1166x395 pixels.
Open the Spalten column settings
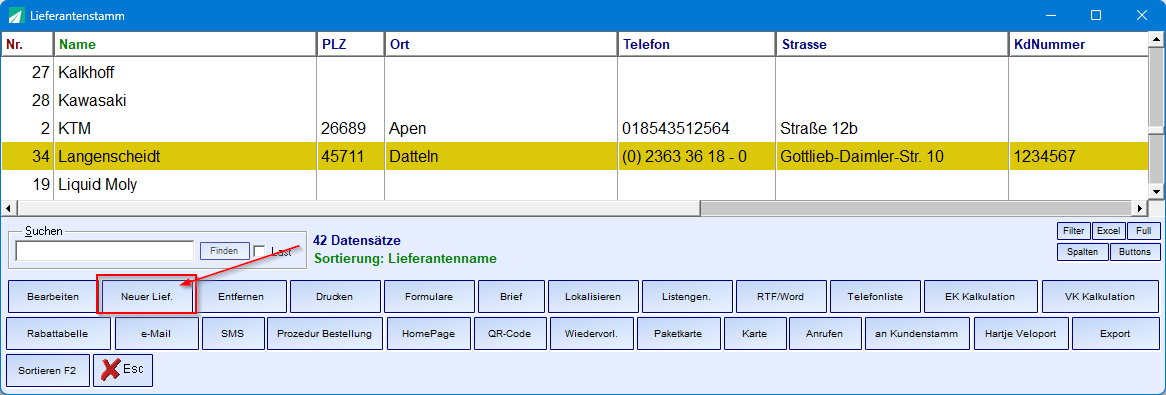tap(1082, 251)
